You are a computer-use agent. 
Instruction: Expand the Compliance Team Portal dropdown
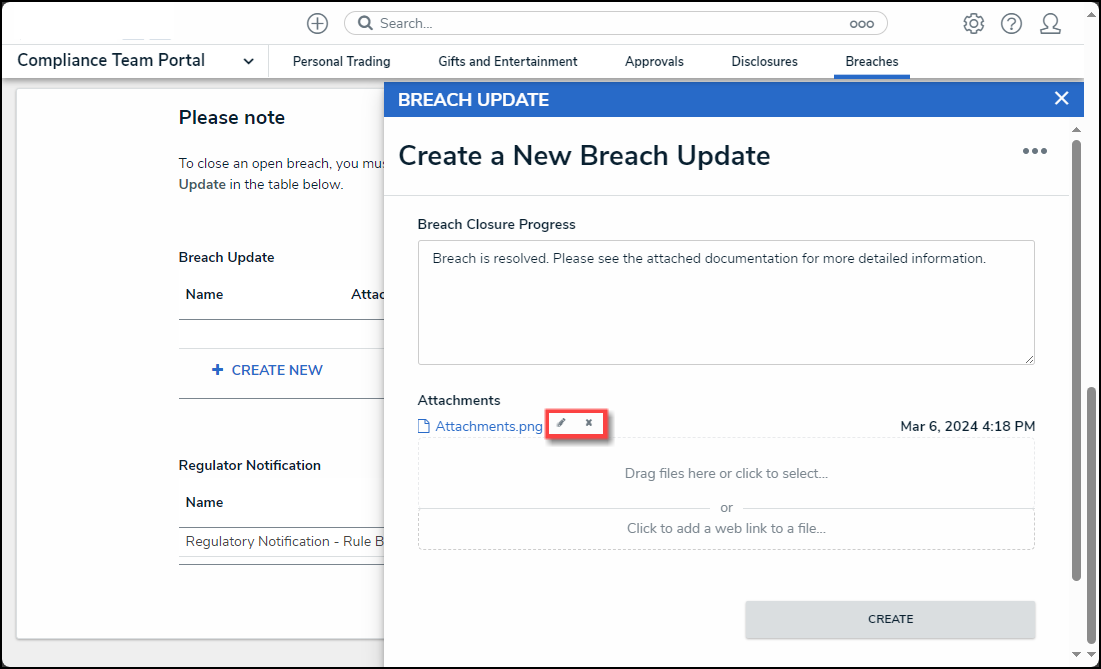[248, 61]
